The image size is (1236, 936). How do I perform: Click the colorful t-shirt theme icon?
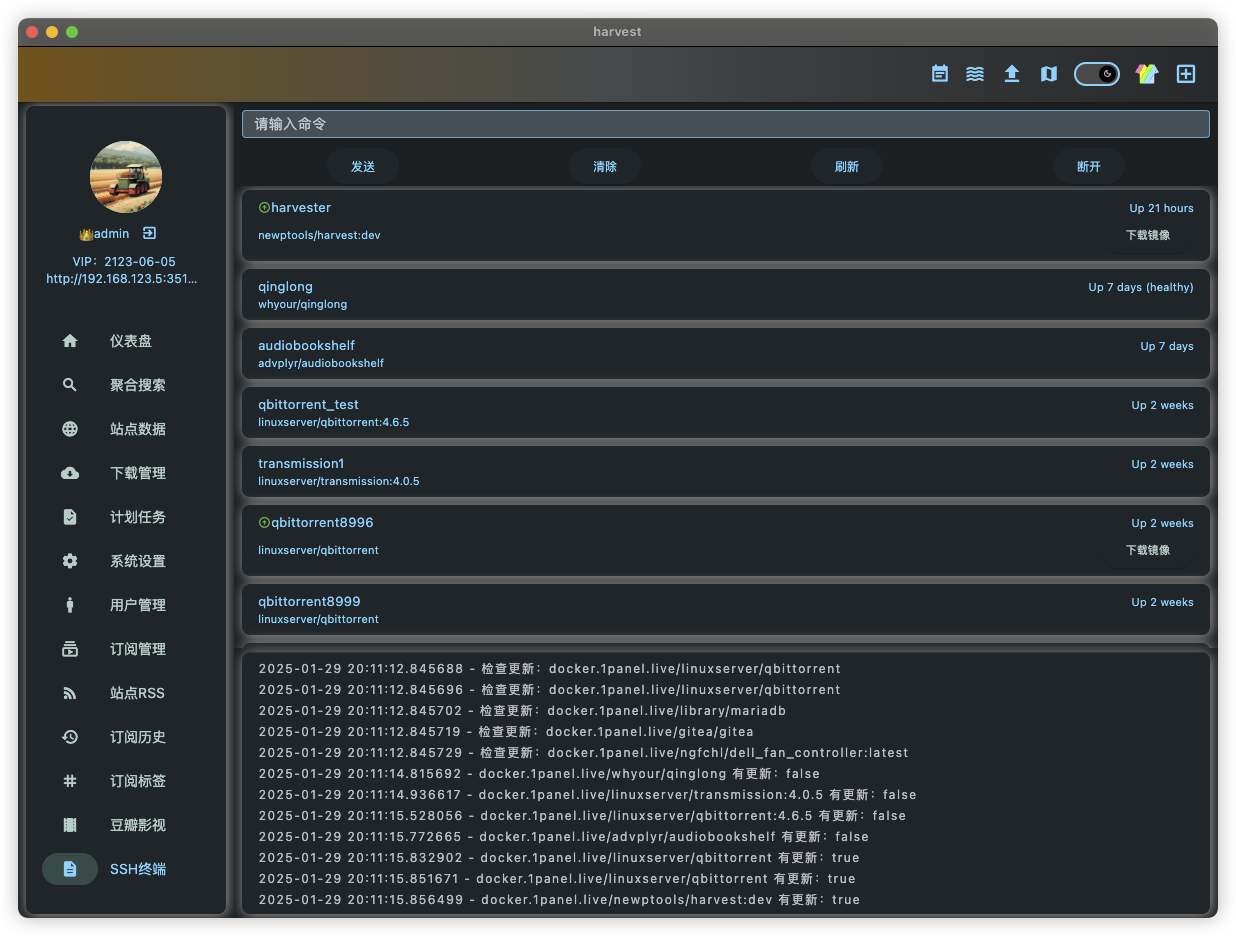coord(1147,74)
